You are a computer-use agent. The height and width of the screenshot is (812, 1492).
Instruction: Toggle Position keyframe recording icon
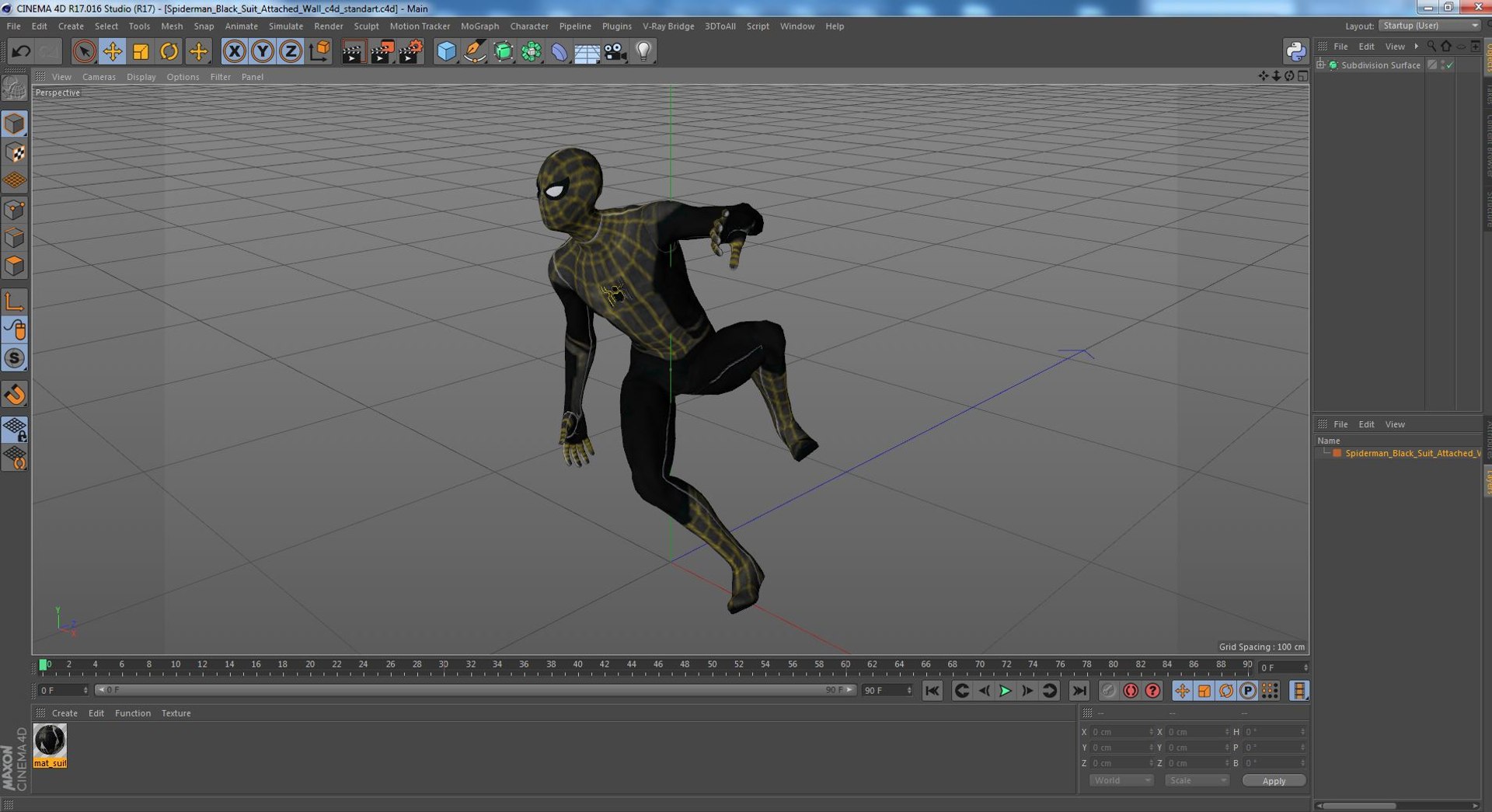click(x=1182, y=691)
